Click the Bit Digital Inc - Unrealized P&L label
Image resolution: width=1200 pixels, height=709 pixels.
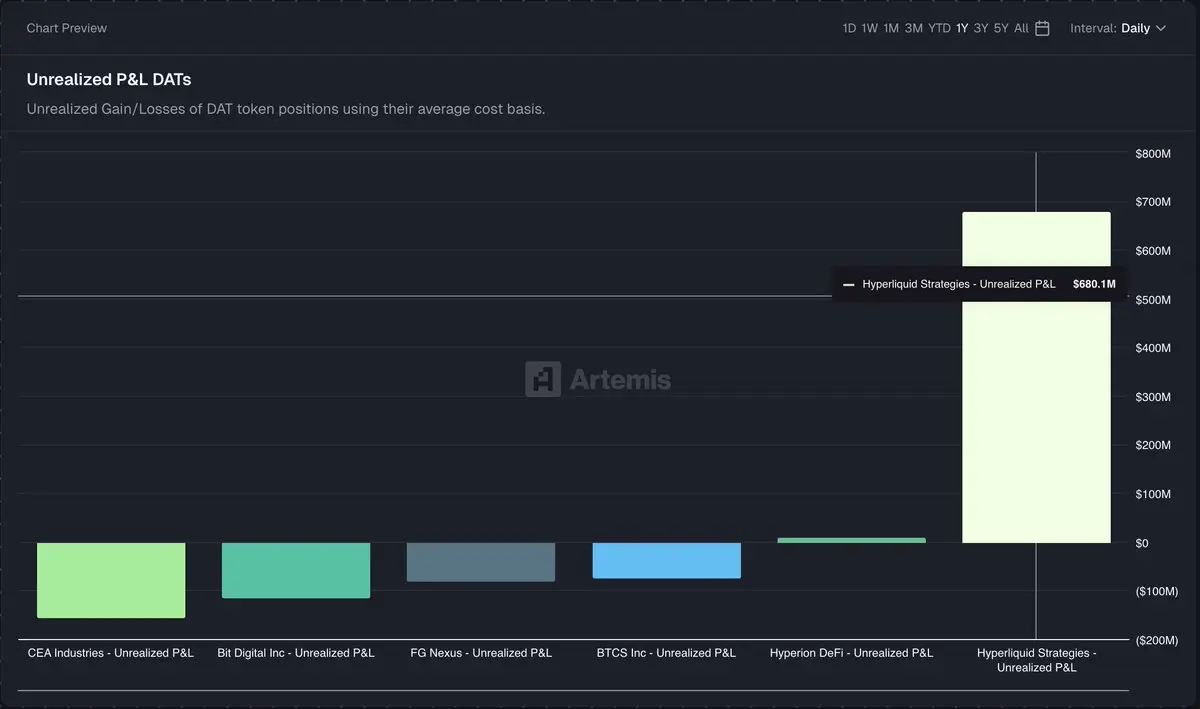(296, 653)
